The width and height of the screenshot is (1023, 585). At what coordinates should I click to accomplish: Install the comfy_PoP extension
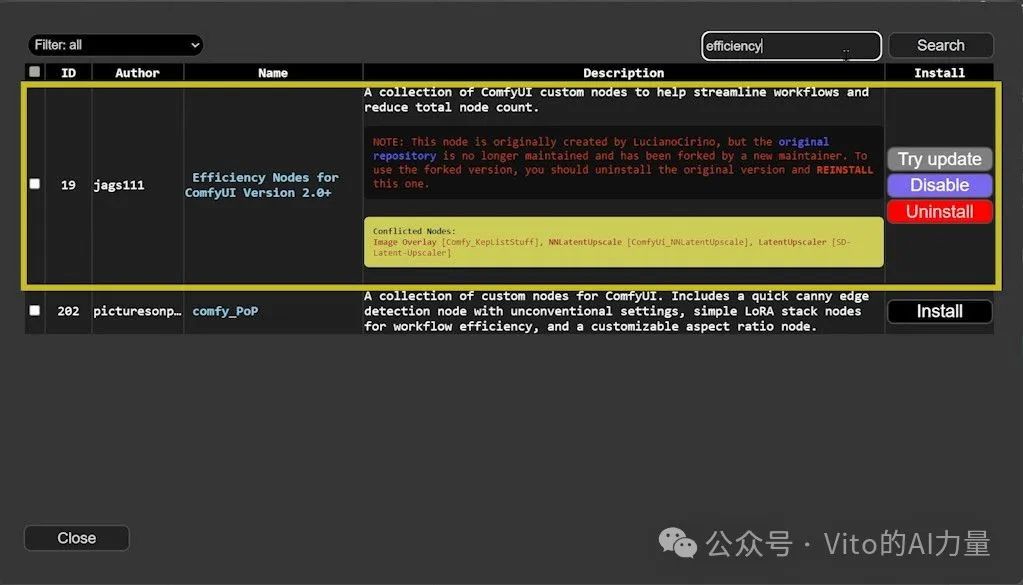coord(939,312)
